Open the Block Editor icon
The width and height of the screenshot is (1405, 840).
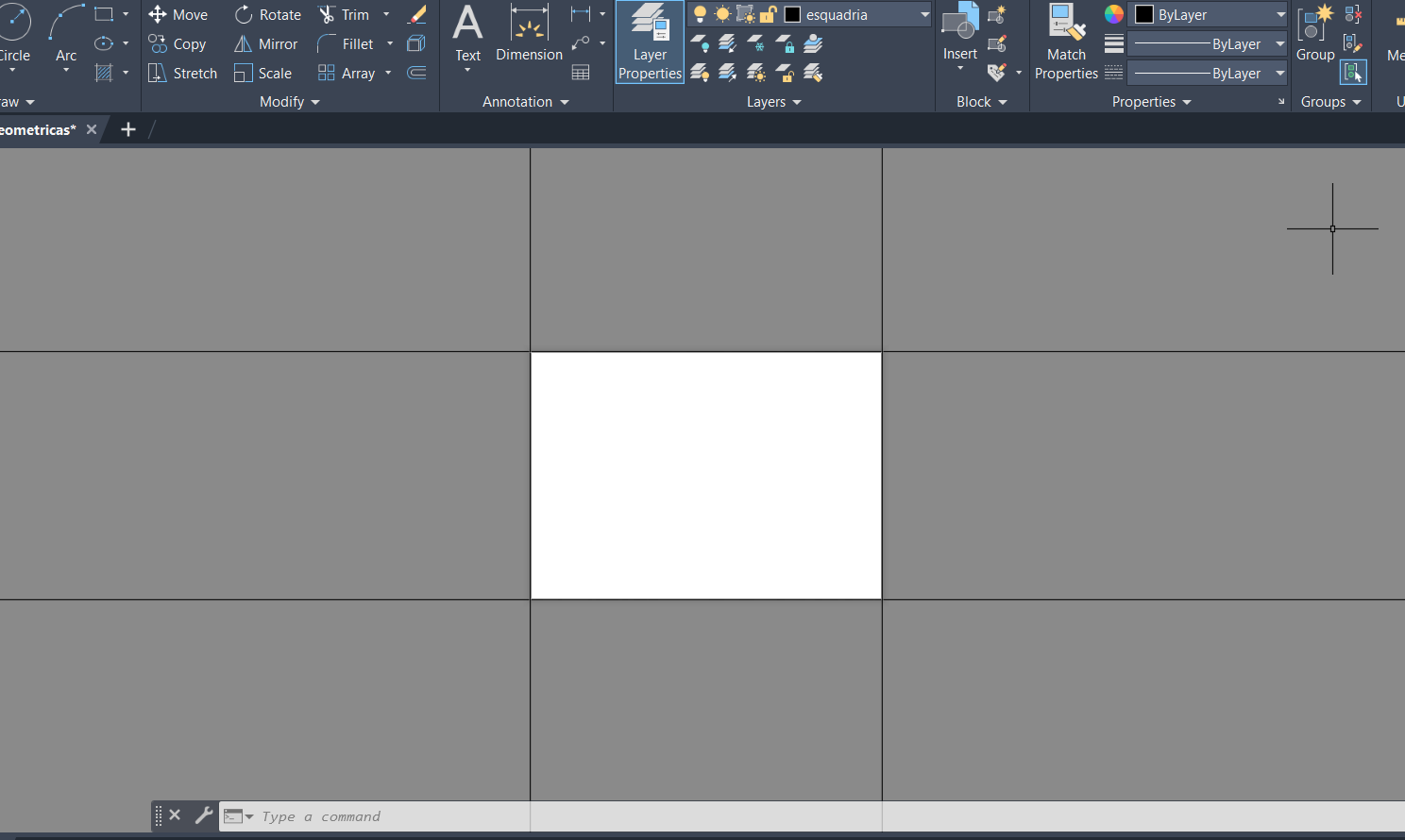[996, 43]
